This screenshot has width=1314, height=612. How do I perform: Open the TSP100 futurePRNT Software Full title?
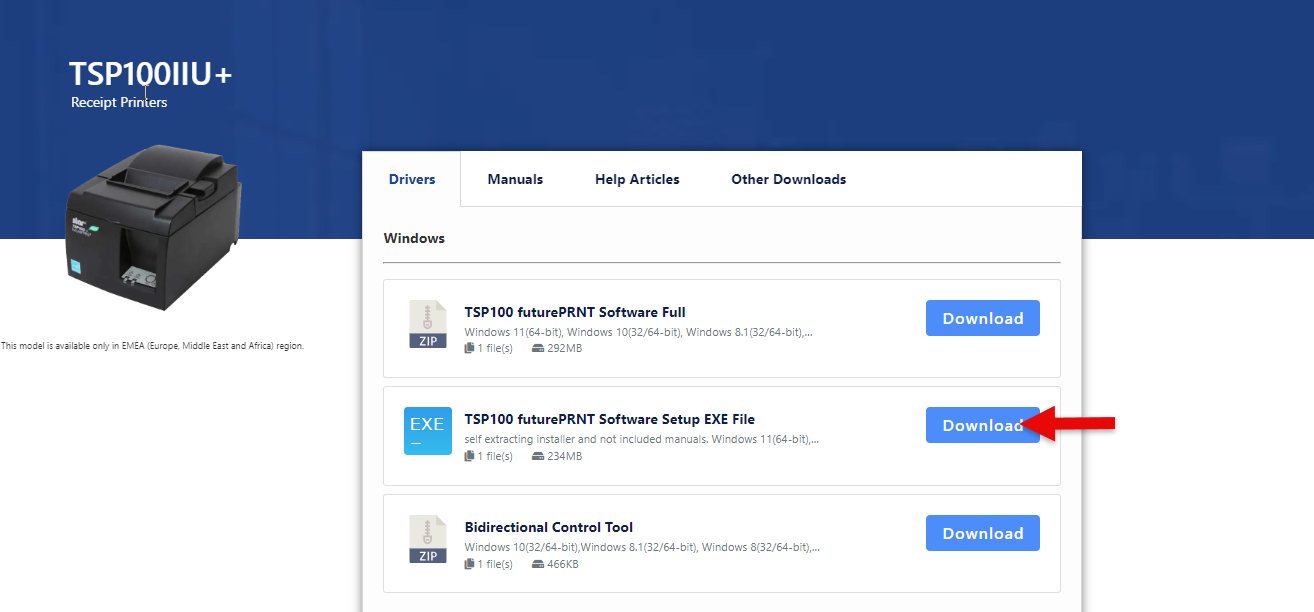click(575, 312)
